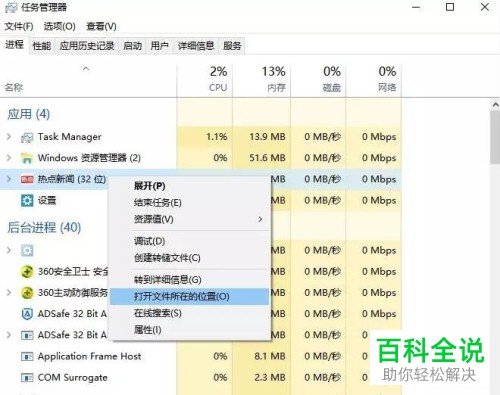Expand the unnamed background process row
500x395 pixels.
pyautogui.click(x=9, y=250)
